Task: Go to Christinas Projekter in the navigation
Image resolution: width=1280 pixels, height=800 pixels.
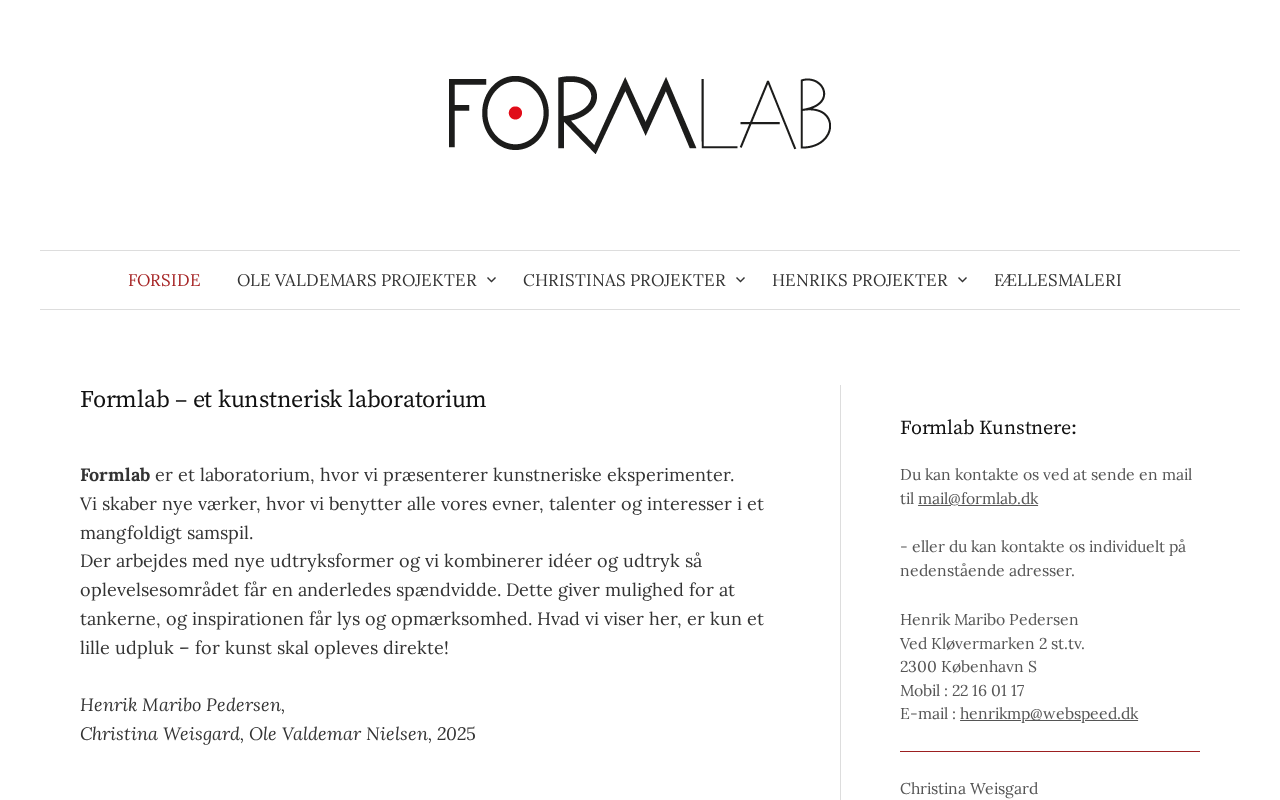Action: (624, 280)
